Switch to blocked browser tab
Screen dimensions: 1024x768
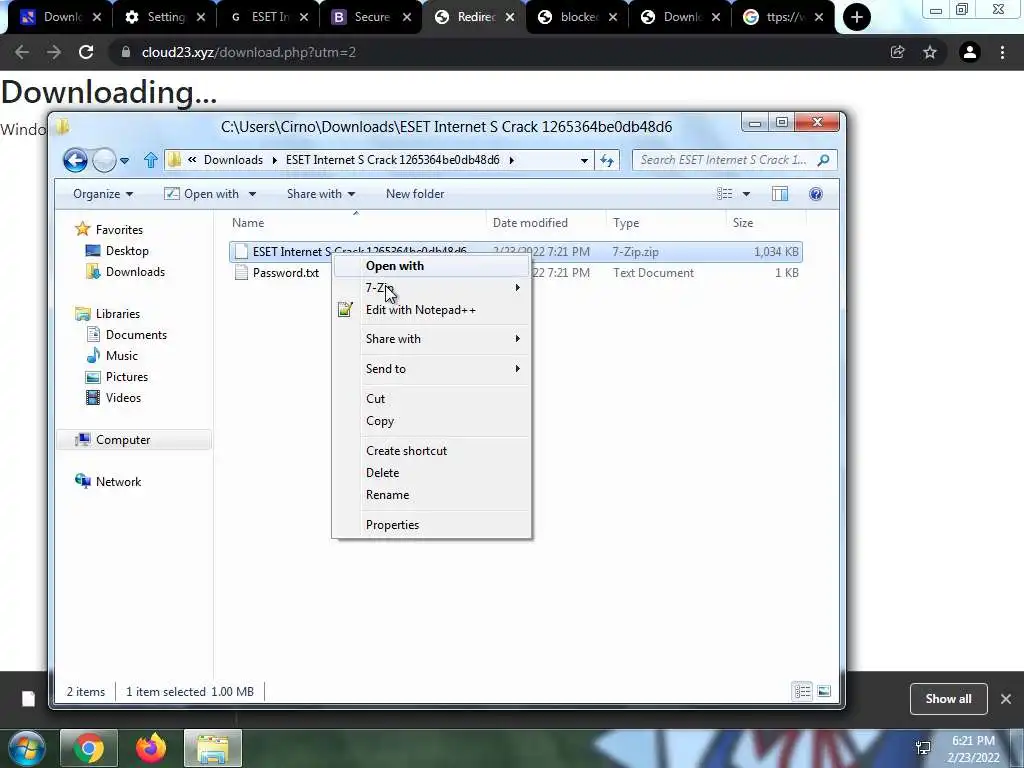pos(579,17)
